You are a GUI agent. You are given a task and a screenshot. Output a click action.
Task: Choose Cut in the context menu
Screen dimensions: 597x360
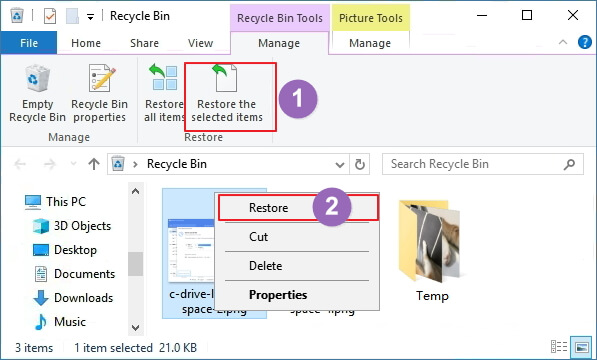[x=297, y=237]
